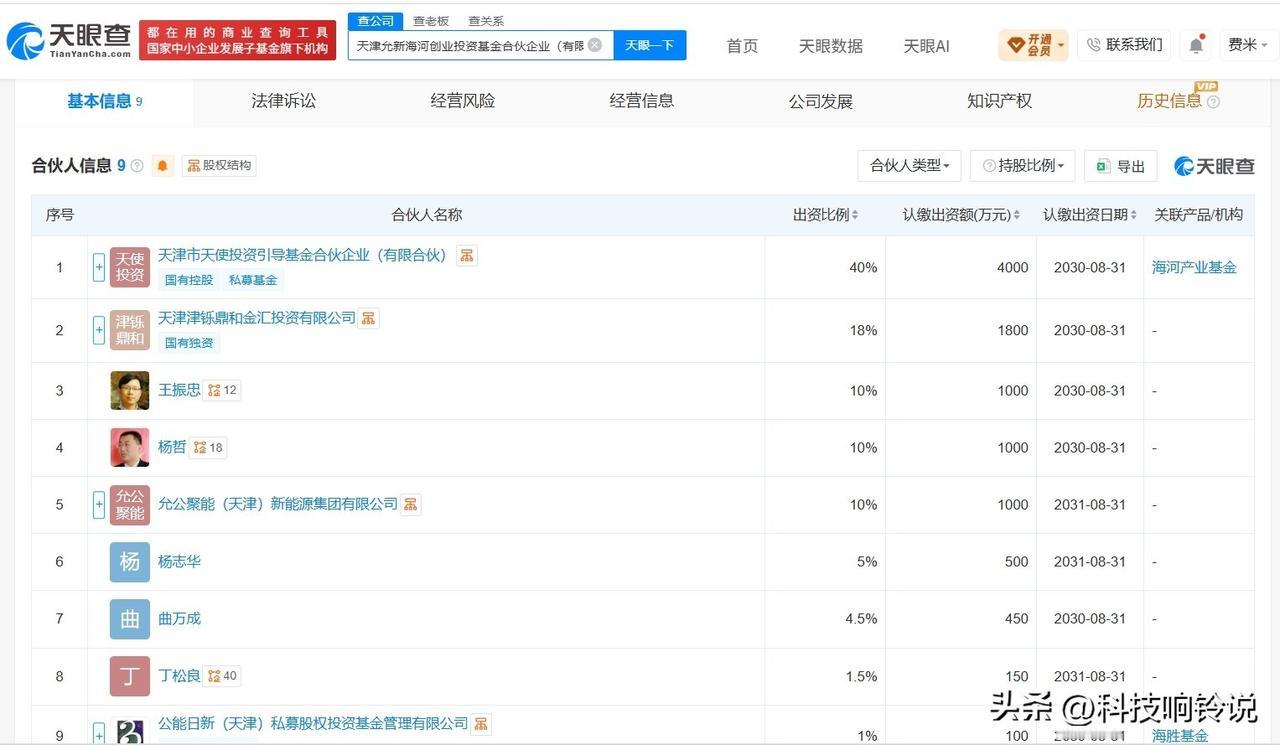Open 天眼数据 in the top navigation
The width and height of the screenshot is (1280, 745).
830,46
